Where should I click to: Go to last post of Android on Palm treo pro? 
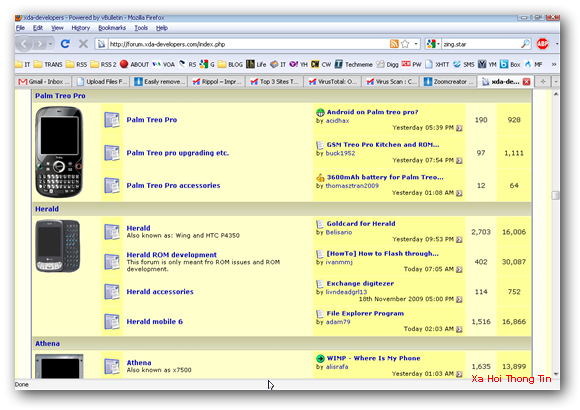[x=459, y=128]
